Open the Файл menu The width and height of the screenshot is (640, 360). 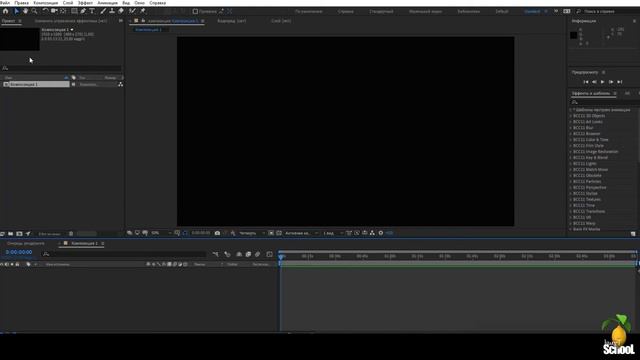click(x=5, y=3)
